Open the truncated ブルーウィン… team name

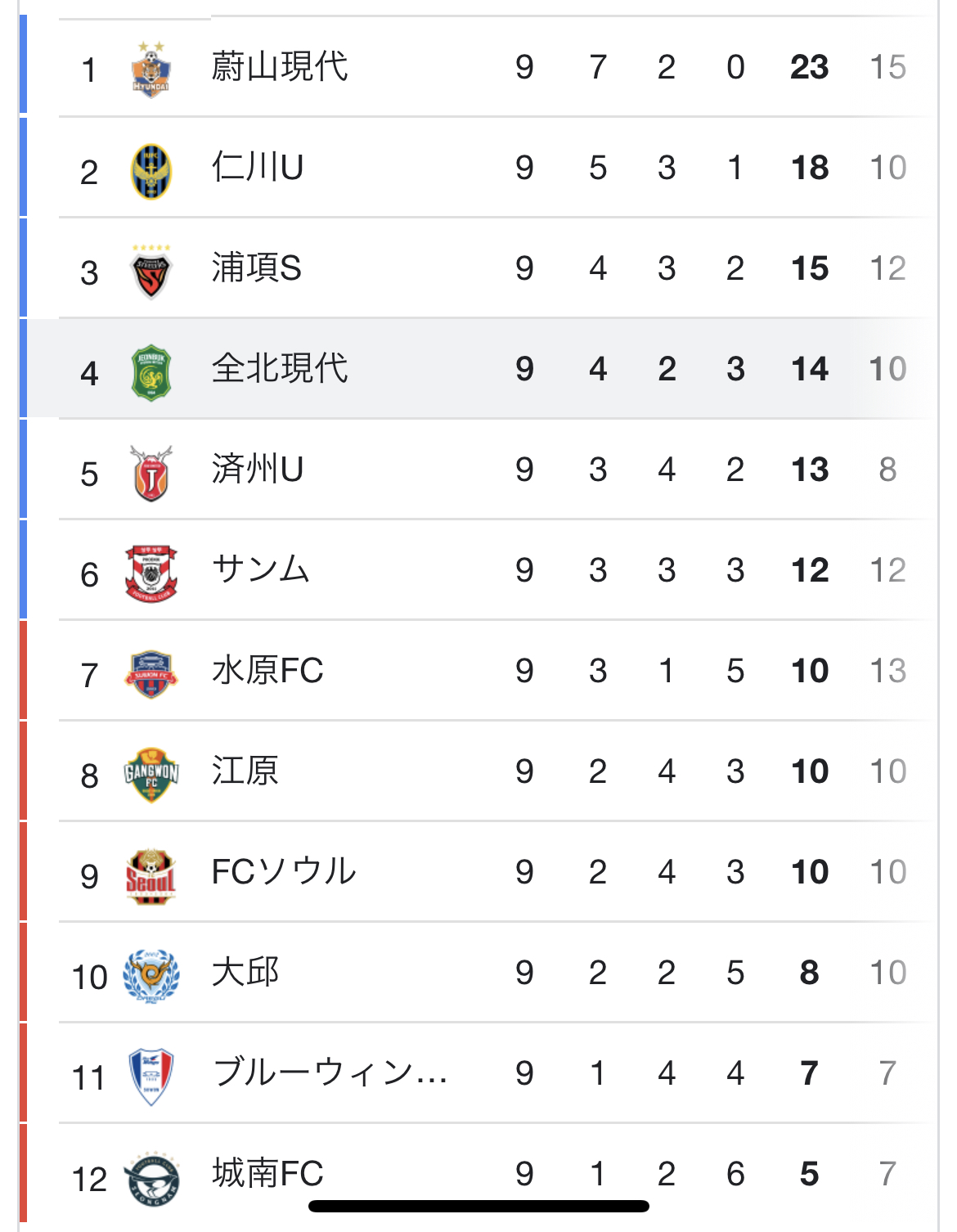click(x=329, y=1072)
